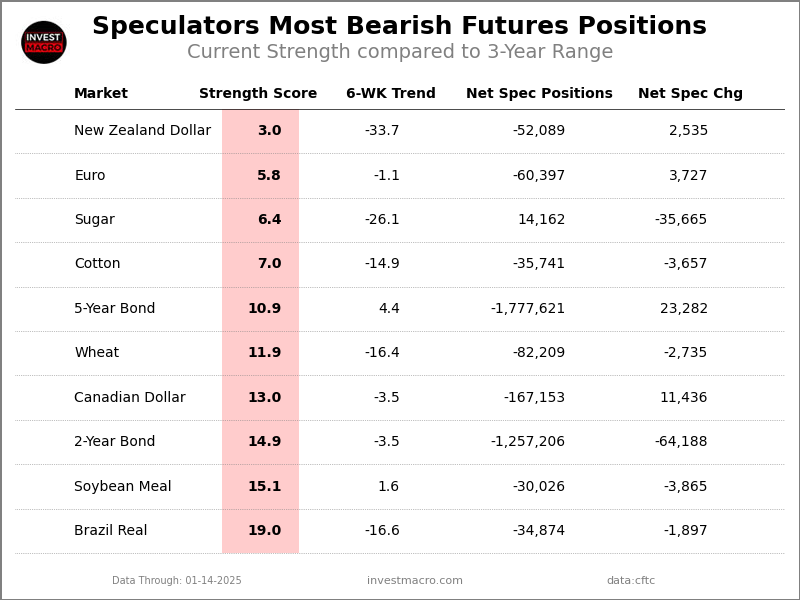The width and height of the screenshot is (800, 600).
Task: Select the New Zealand Dollar row label
Action: (x=142, y=131)
